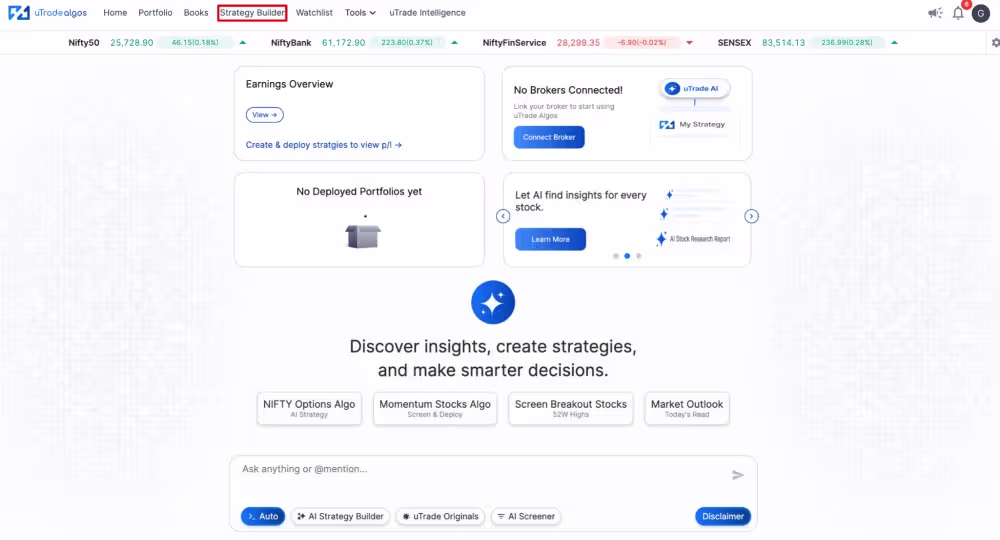Expand the Tools dropdown menu
The image size is (1000, 540).
click(x=360, y=13)
